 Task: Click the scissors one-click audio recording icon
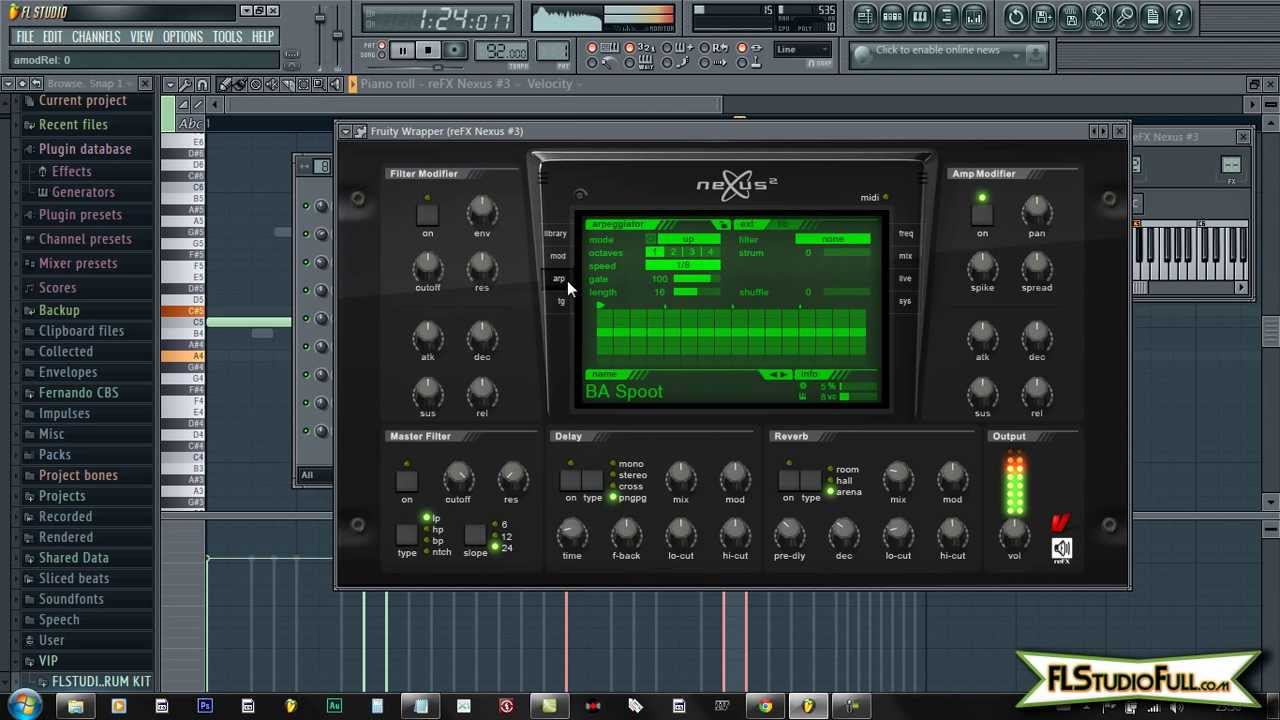click(1098, 17)
